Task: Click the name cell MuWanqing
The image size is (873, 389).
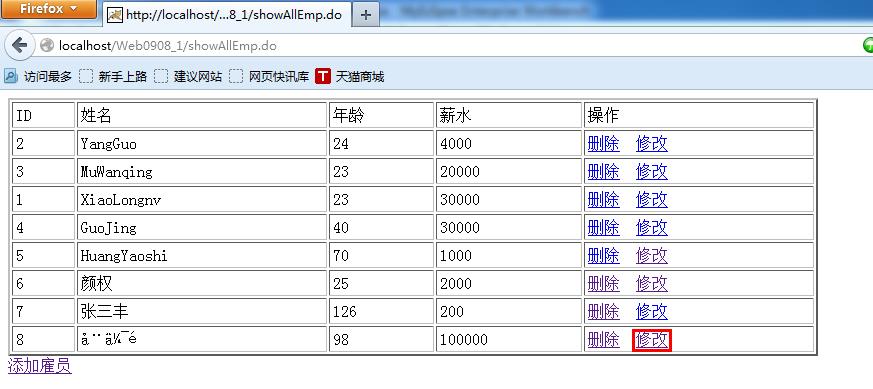Action: [202, 172]
